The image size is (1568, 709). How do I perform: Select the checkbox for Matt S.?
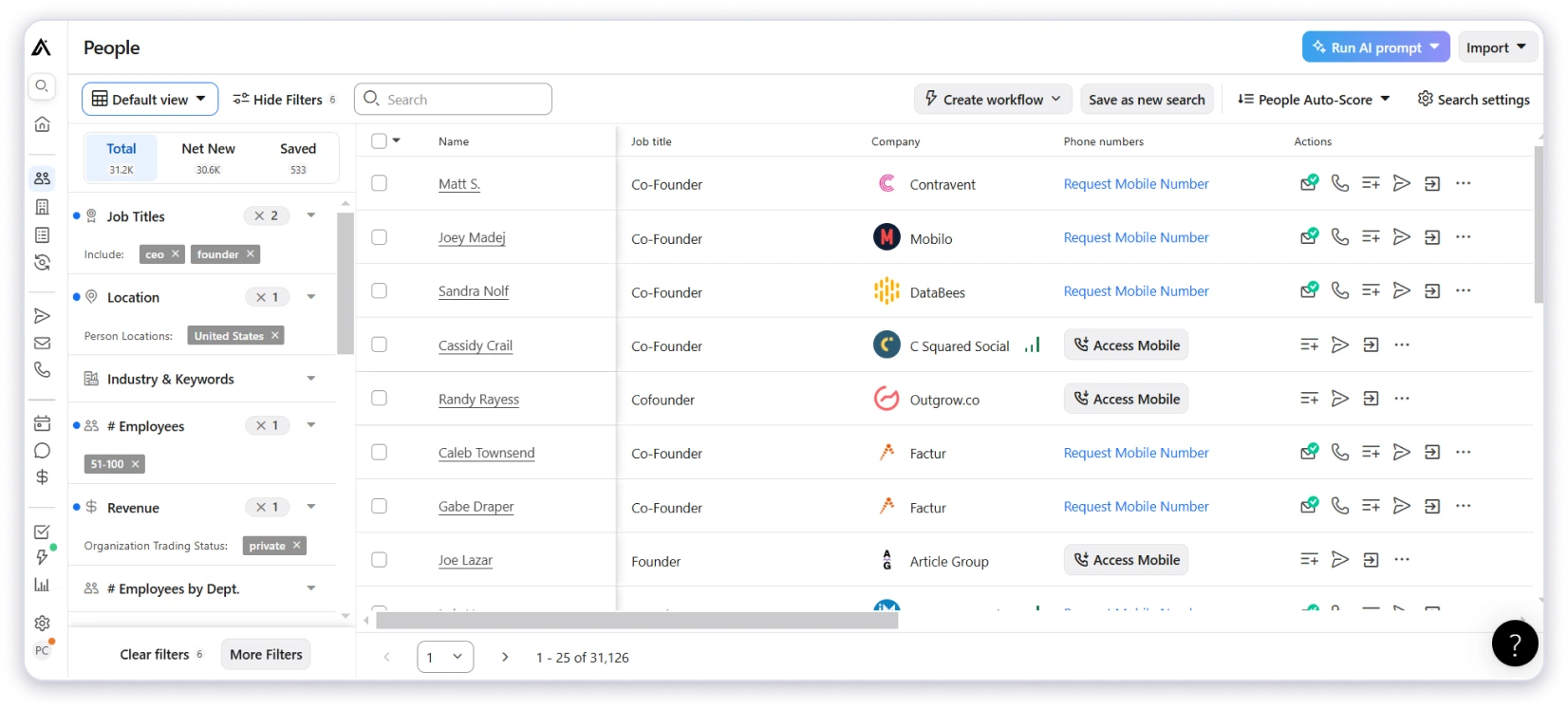(x=380, y=184)
